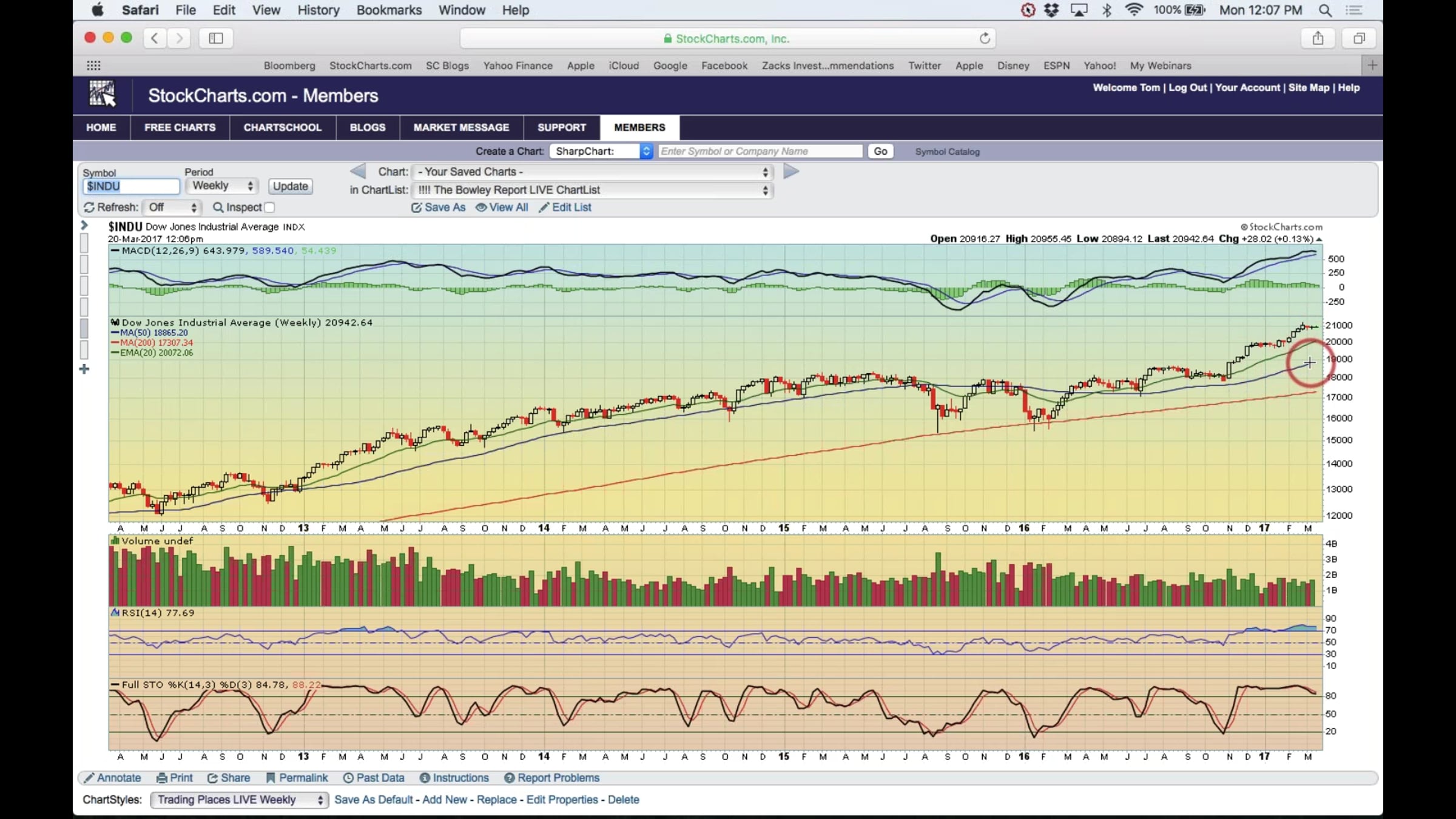Select the CHARTSCHOOL tab
1456x819 pixels.
tap(283, 127)
